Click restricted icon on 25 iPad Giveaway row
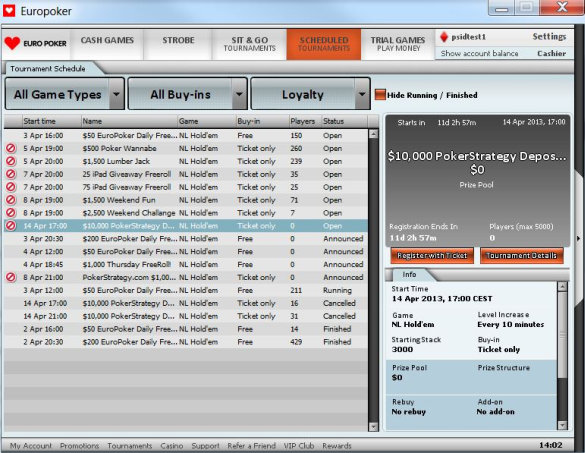This screenshot has height=453, width=585. [11, 174]
